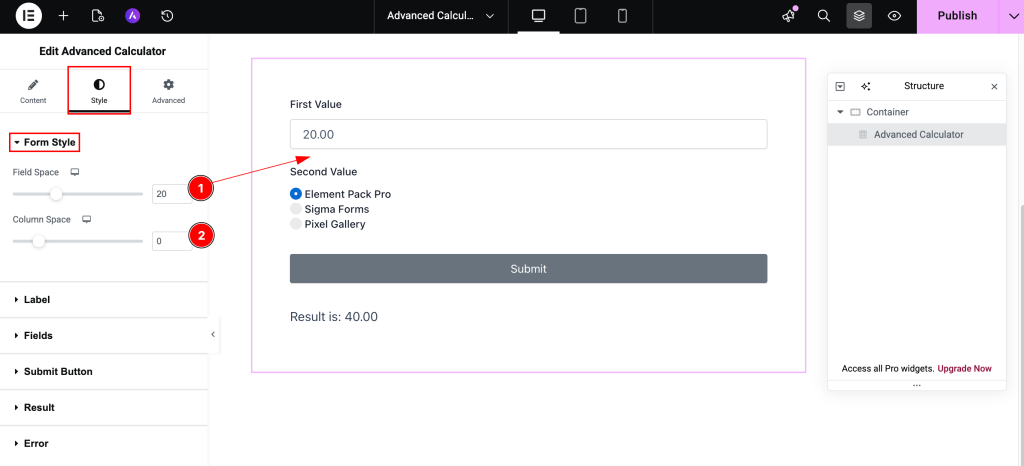The image size is (1024, 466).
Task: Expand the Submit Button section
Action: pyautogui.click(x=58, y=372)
